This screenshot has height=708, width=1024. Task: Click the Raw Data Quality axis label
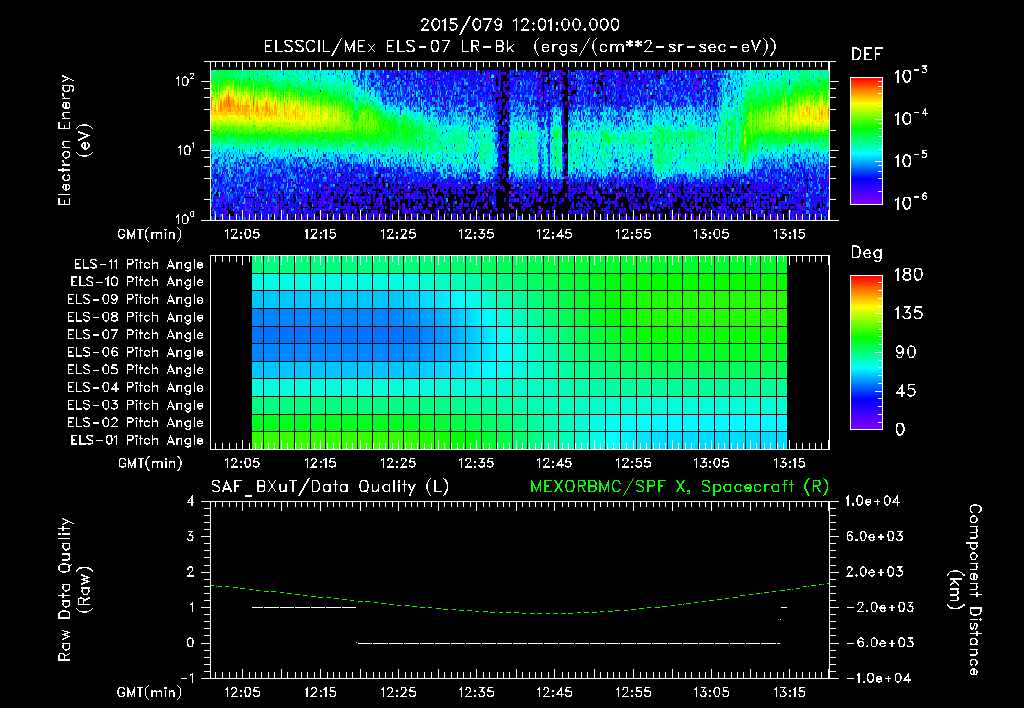tap(74, 590)
